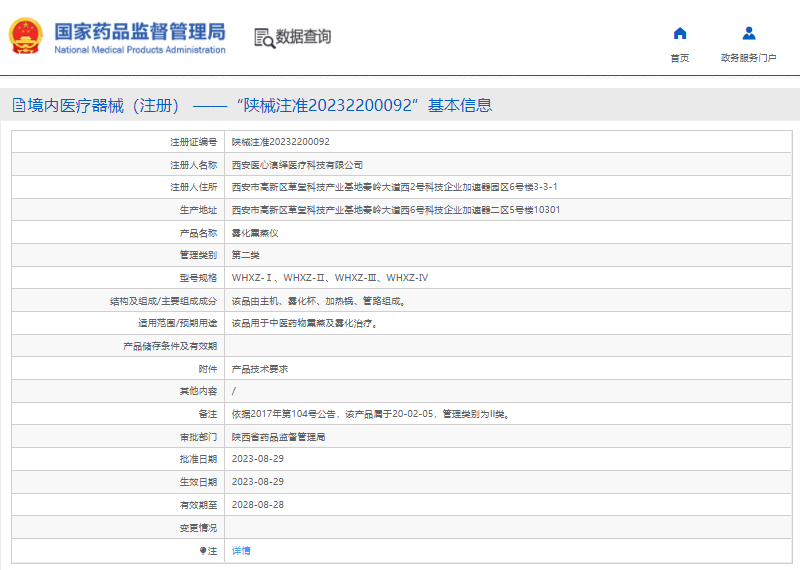Click the 注册人名称 row label
Viewport: 800px width, 570px height.
pos(193,165)
